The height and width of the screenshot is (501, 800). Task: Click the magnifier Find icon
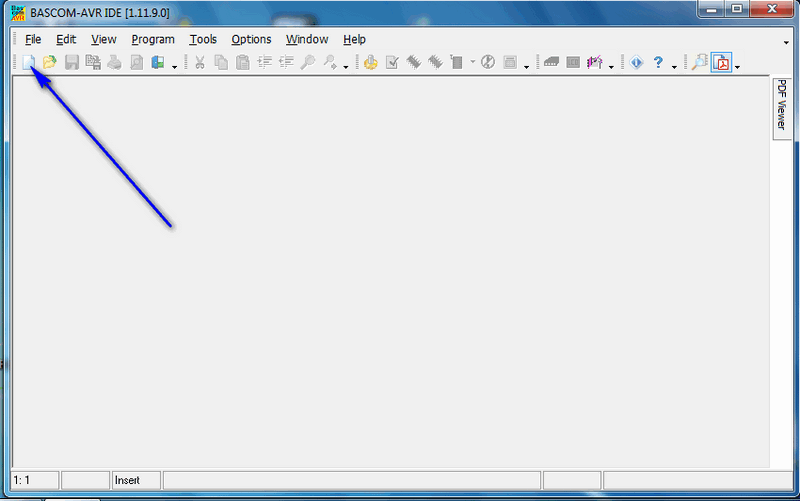[308, 63]
